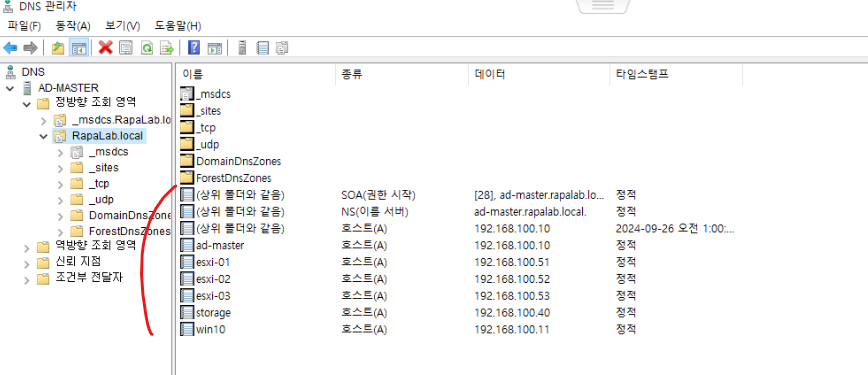This screenshot has width=868, height=375.
Task: Click the ad-master record icon in list
Action: tap(188, 245)
